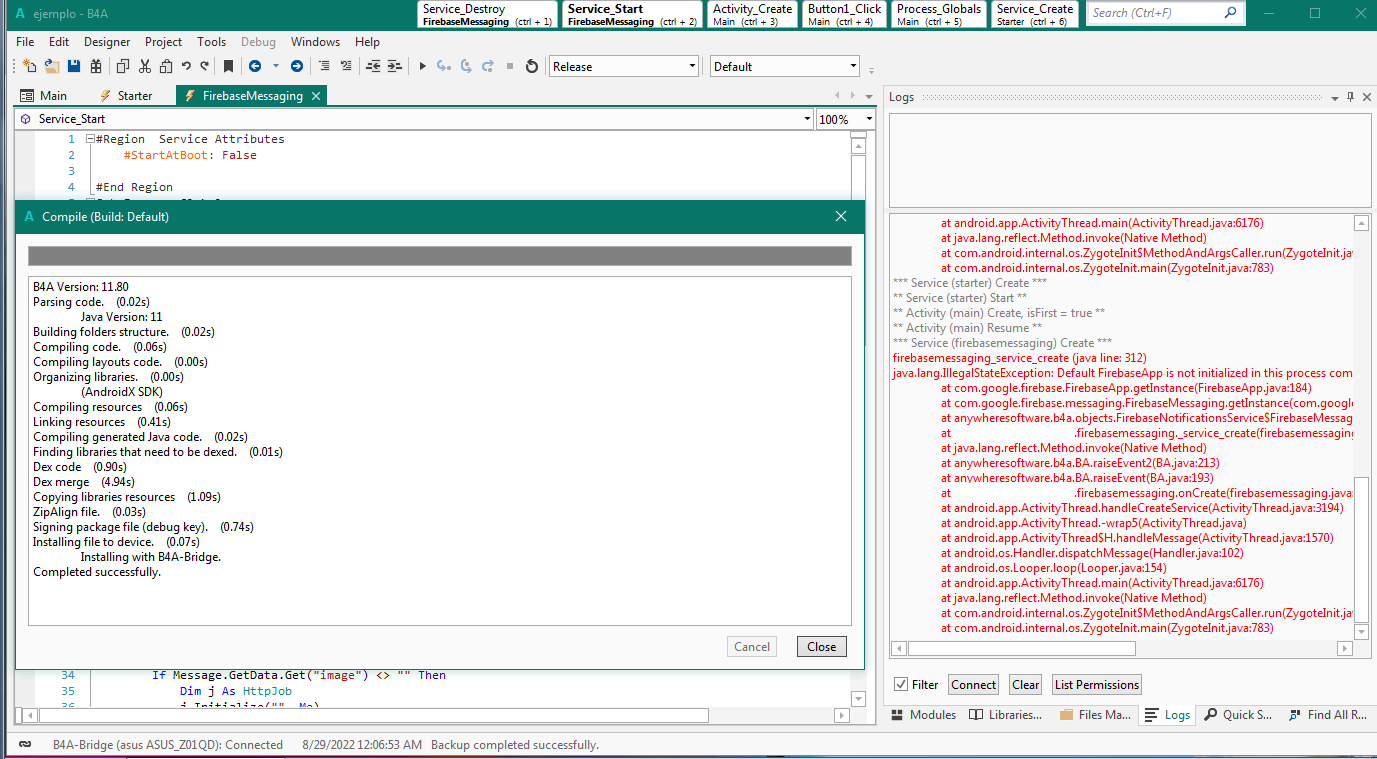Open the Project menu
Image resolution: width=1377 pixels, height=759 pixels.
pyautogui.click(x=163, y=42)
